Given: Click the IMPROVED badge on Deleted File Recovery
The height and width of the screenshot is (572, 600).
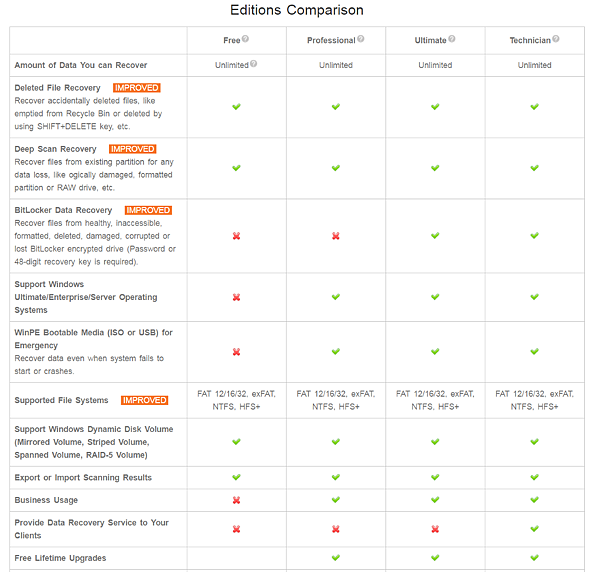Looking at the screenshot, I should [137, 88].
